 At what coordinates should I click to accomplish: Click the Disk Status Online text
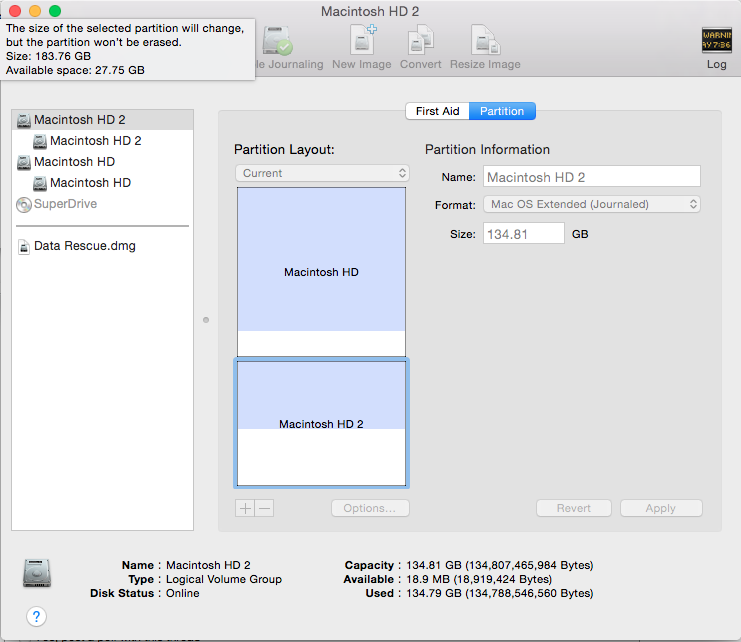tap(182, 593)
